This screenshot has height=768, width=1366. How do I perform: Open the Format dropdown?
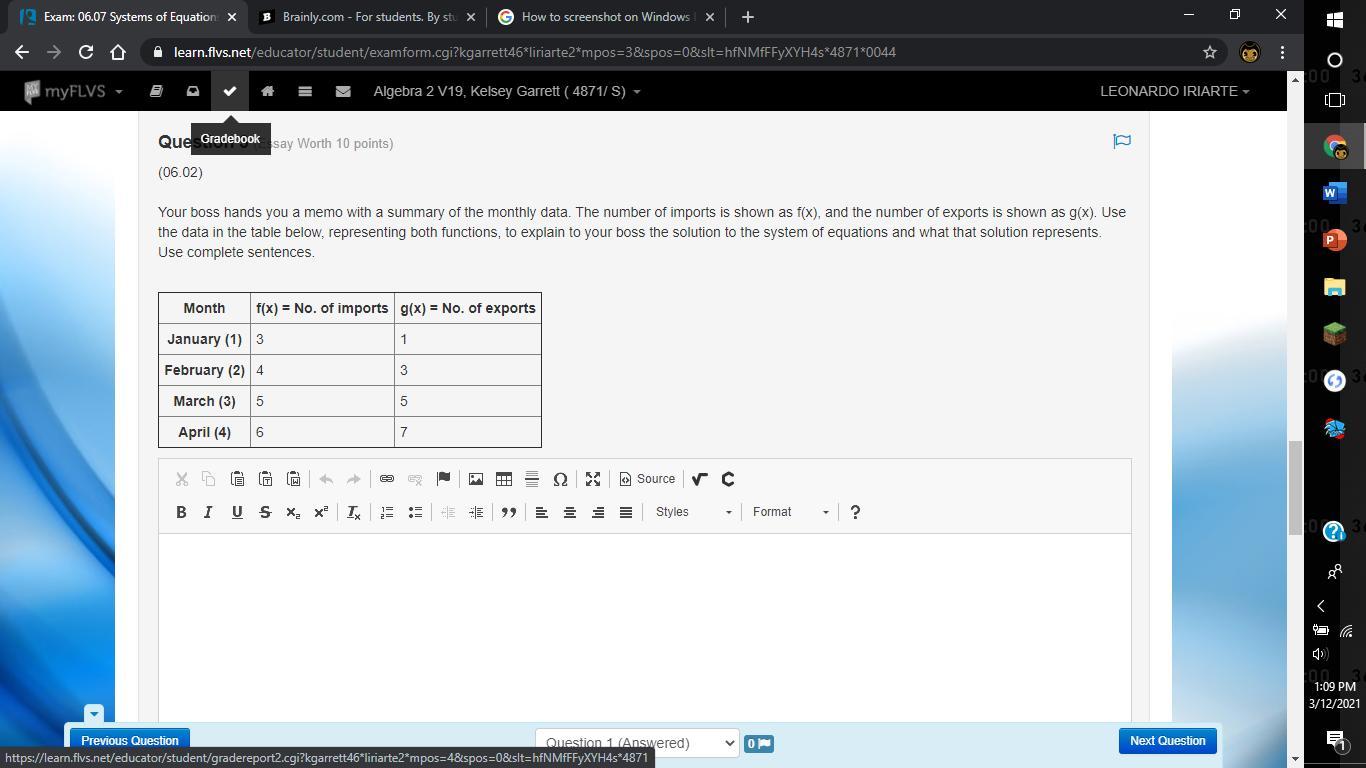(x=791, y=512)
